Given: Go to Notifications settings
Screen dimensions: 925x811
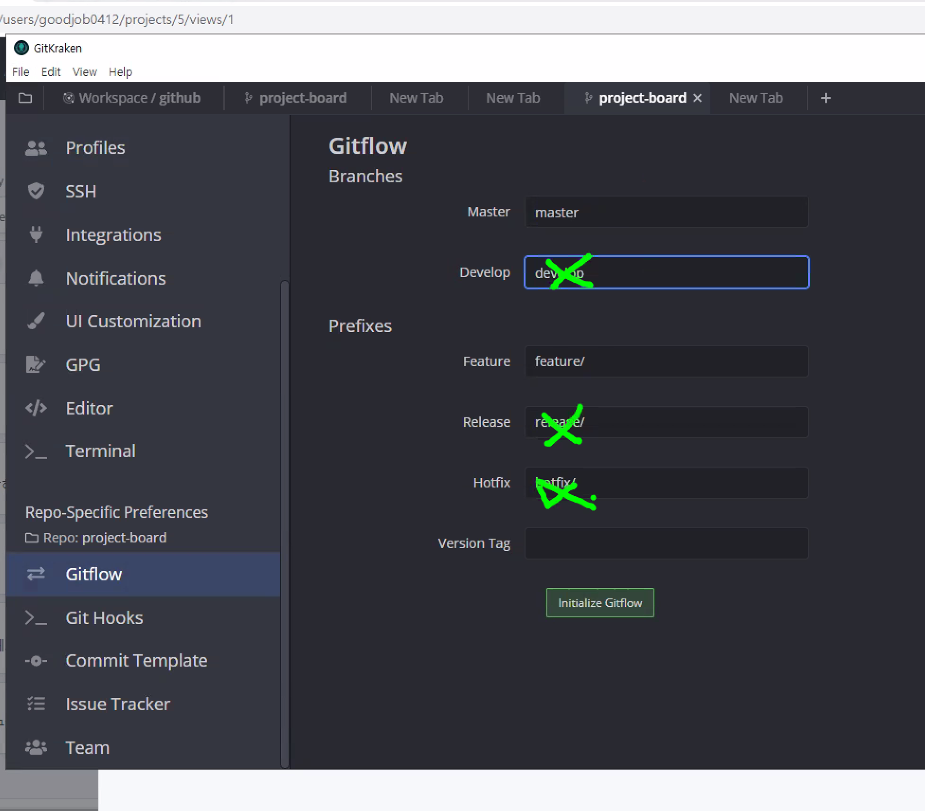Looking at the screenshot, I should coord(143,278).
